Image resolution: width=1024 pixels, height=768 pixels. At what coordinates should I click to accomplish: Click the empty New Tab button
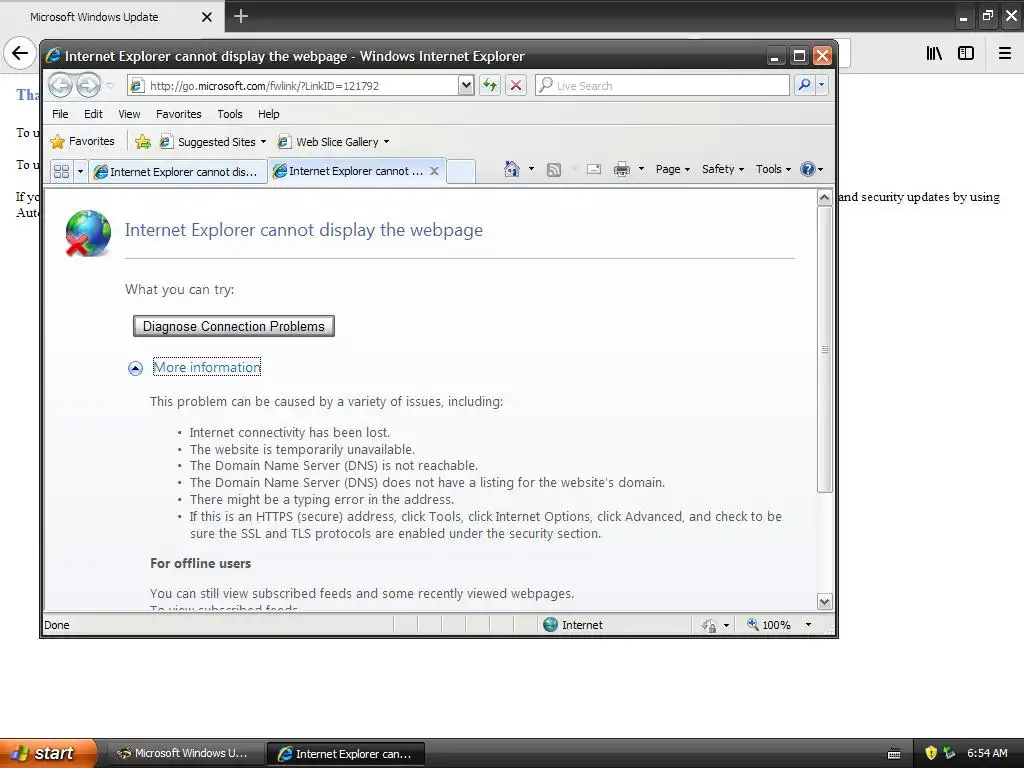(x=461, y=172)
